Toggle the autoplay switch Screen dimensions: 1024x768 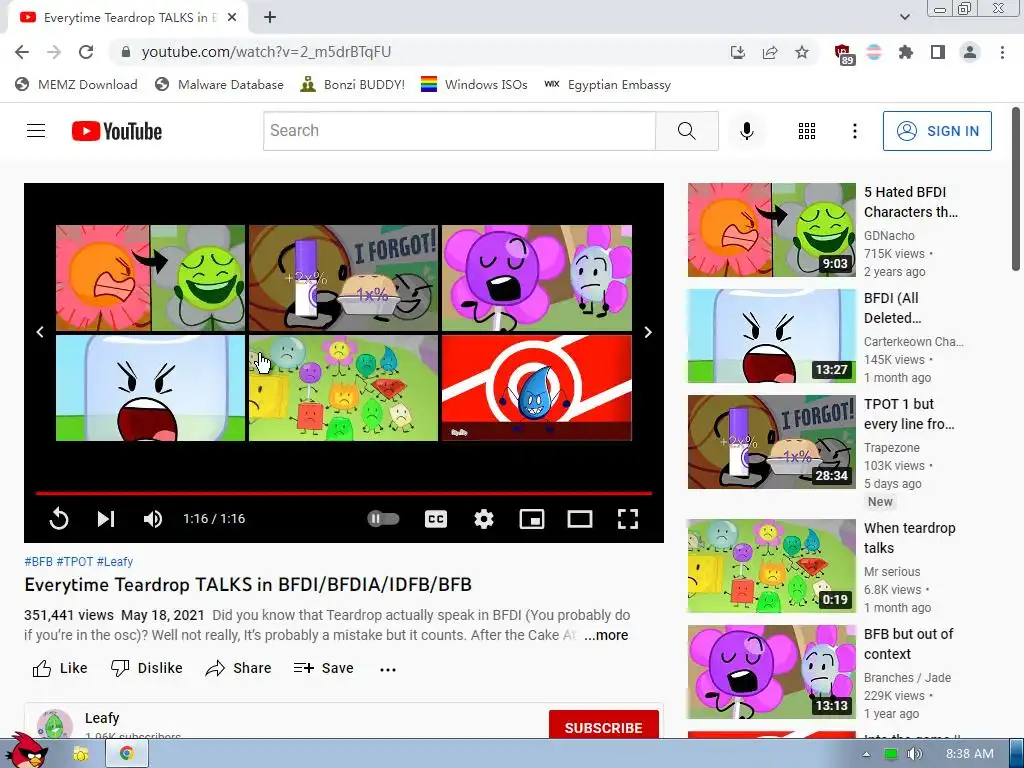click(x=383, y=519)
